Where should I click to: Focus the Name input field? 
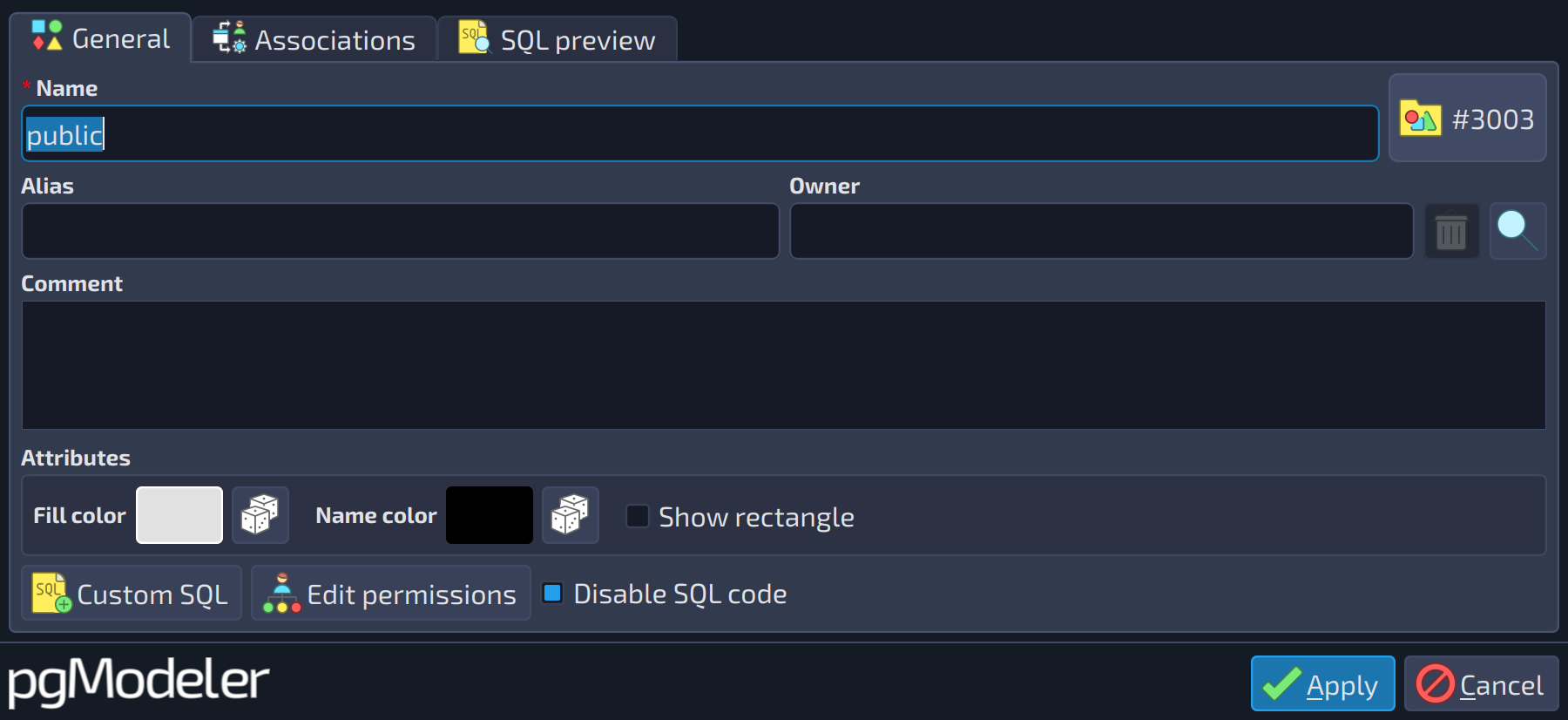(x=700, y=133)
